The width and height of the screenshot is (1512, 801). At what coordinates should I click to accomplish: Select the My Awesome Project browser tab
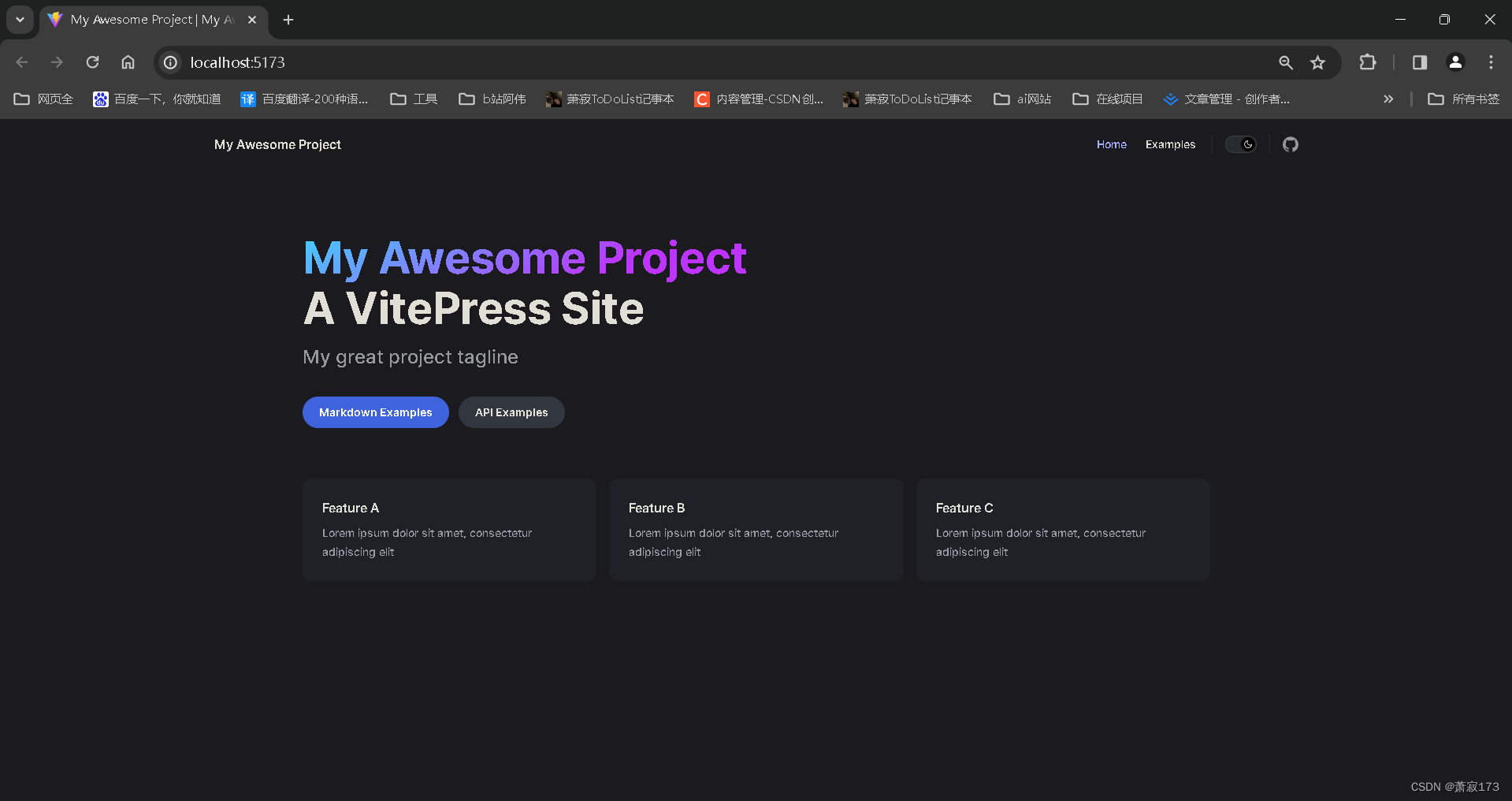point(154,20)
